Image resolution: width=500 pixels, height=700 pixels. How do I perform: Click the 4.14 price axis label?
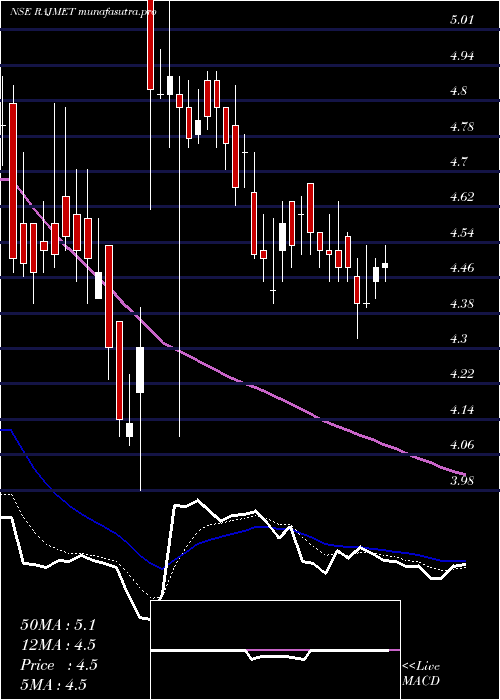tap(462, 410)
